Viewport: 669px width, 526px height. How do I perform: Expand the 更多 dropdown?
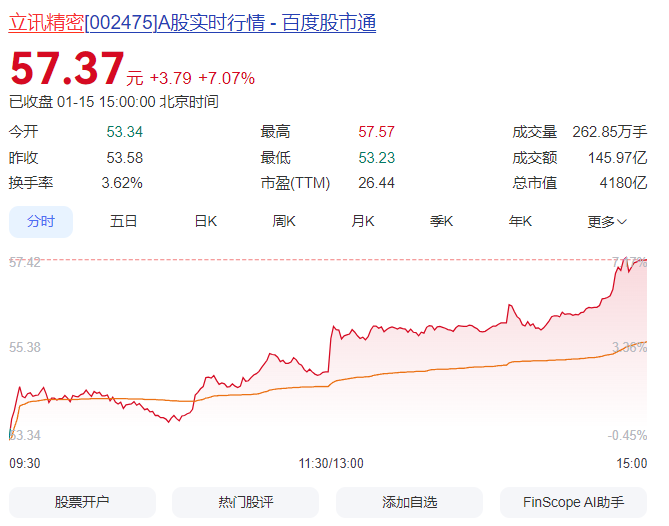click(x=607, y=222)
